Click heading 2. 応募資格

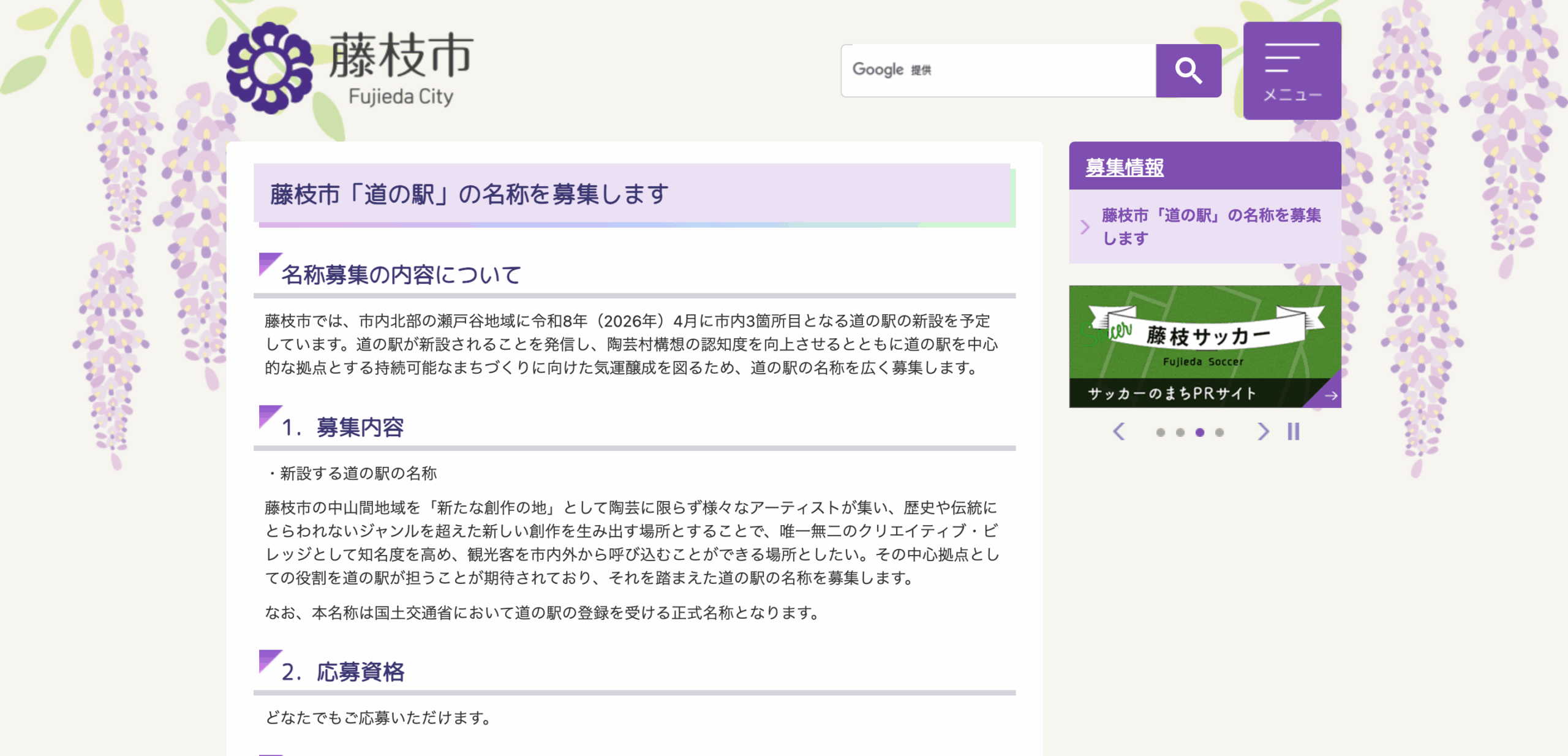(343, 671)
